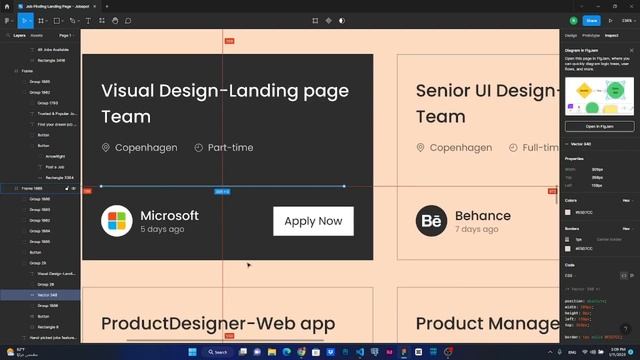The image size is (640, 360).
Task: Switch to the Design tab
Action: [x=571, y=36]
